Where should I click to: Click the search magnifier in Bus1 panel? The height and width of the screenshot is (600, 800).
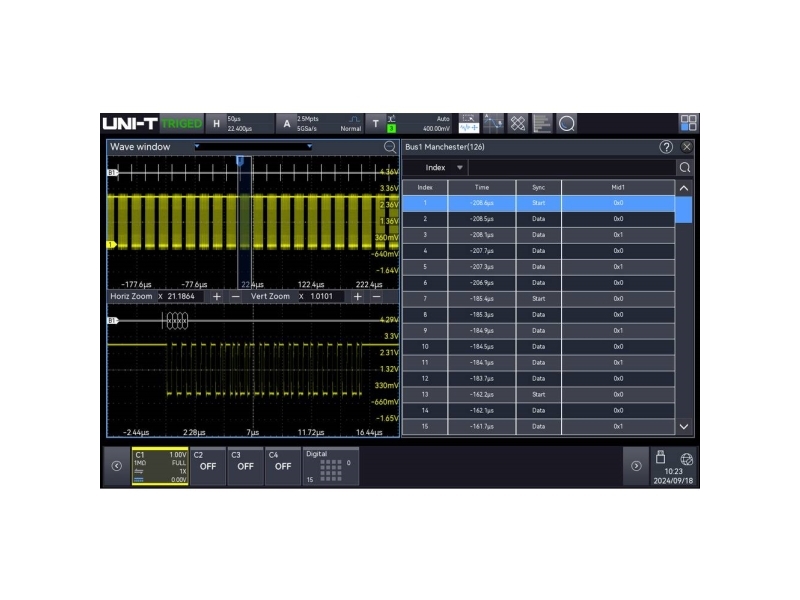tap(685, 167)
